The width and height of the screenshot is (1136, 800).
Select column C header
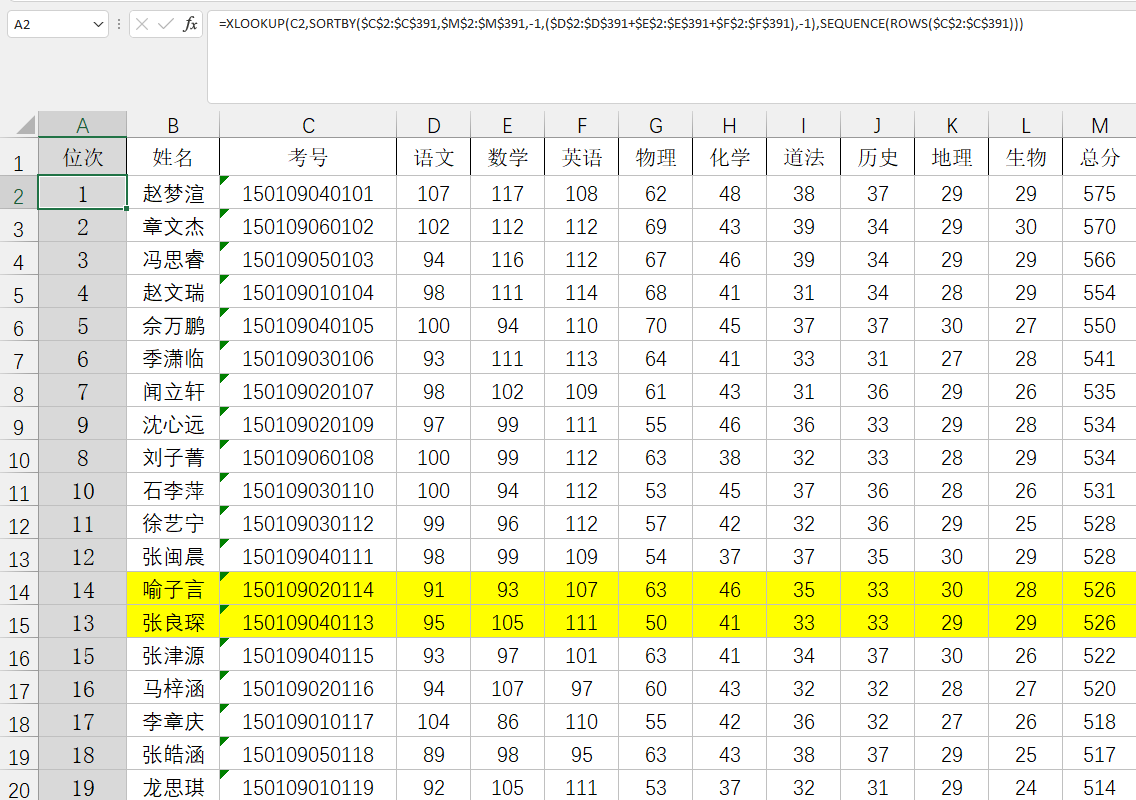[x=308, y=125]
